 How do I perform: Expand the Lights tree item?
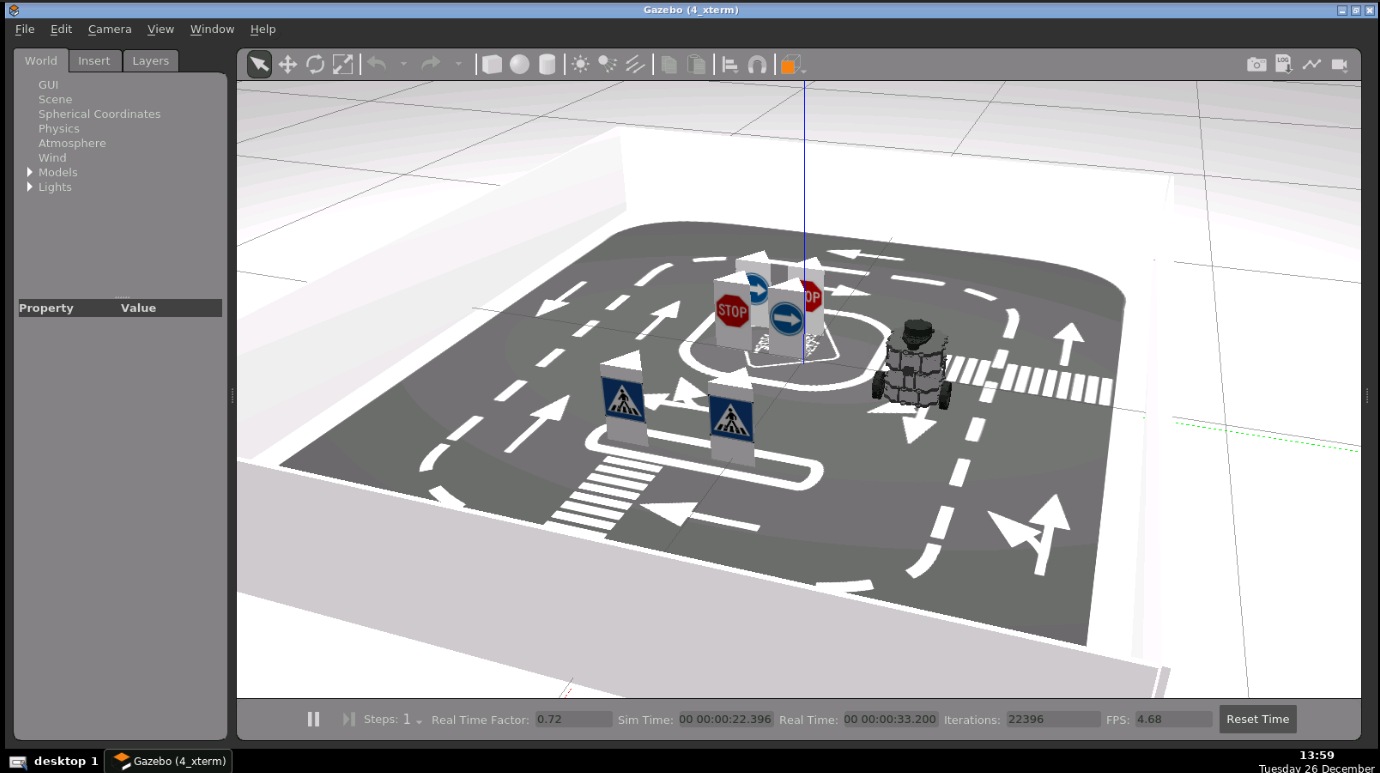pyautogui.click(x=30, y=187)
